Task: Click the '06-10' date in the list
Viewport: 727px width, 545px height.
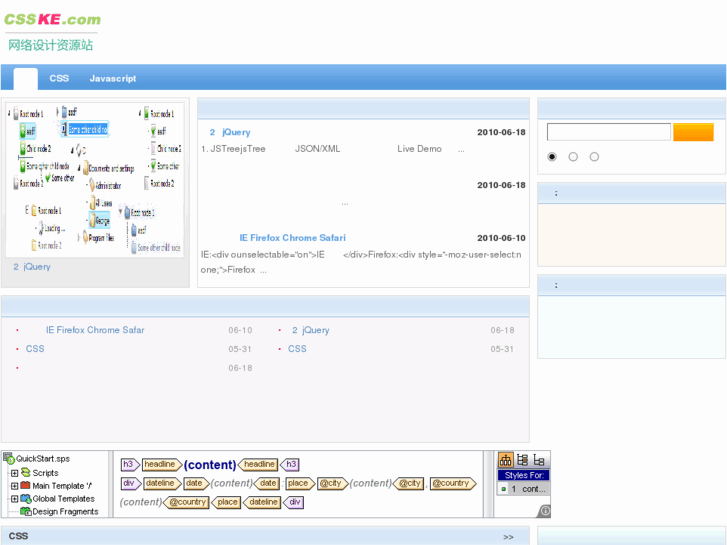Action: (240, 330)
